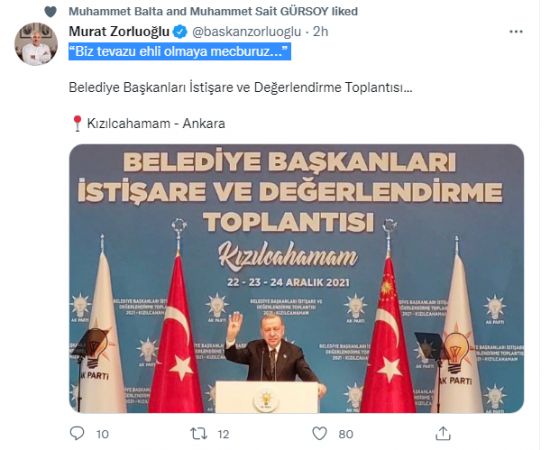
Task: Retweet this post via the retweet icon
Action: (x=199, y=434)
